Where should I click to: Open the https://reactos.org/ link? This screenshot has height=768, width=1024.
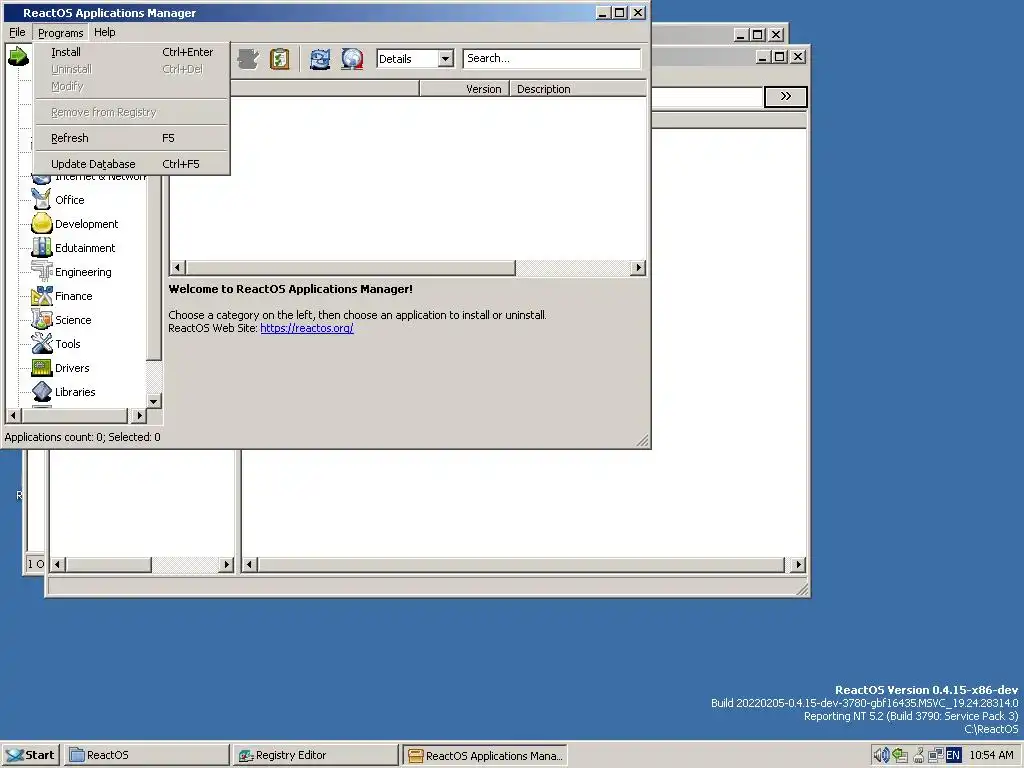click(x=307, y=328)
